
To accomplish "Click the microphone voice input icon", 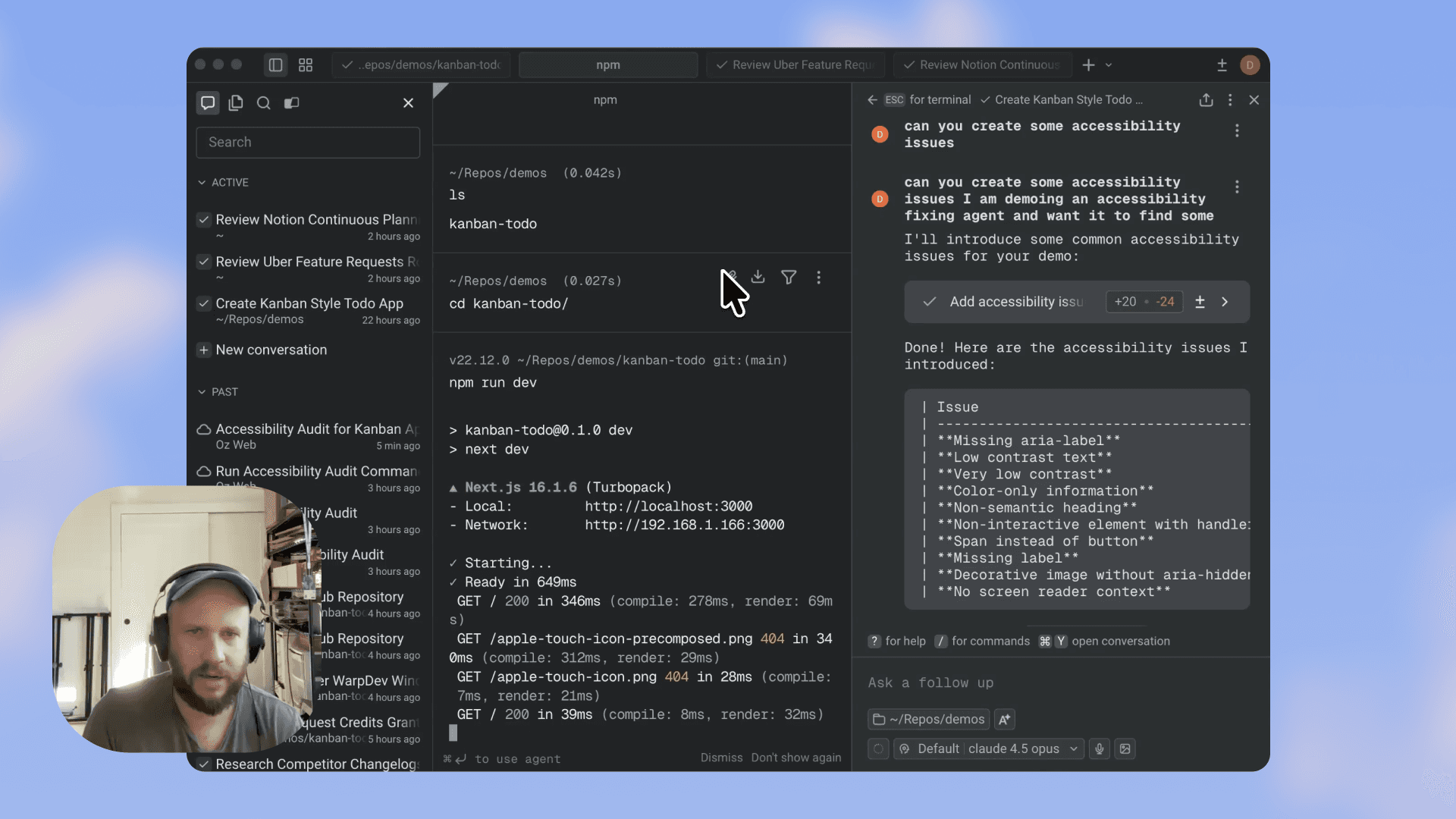I will (x=1099, y=749).
